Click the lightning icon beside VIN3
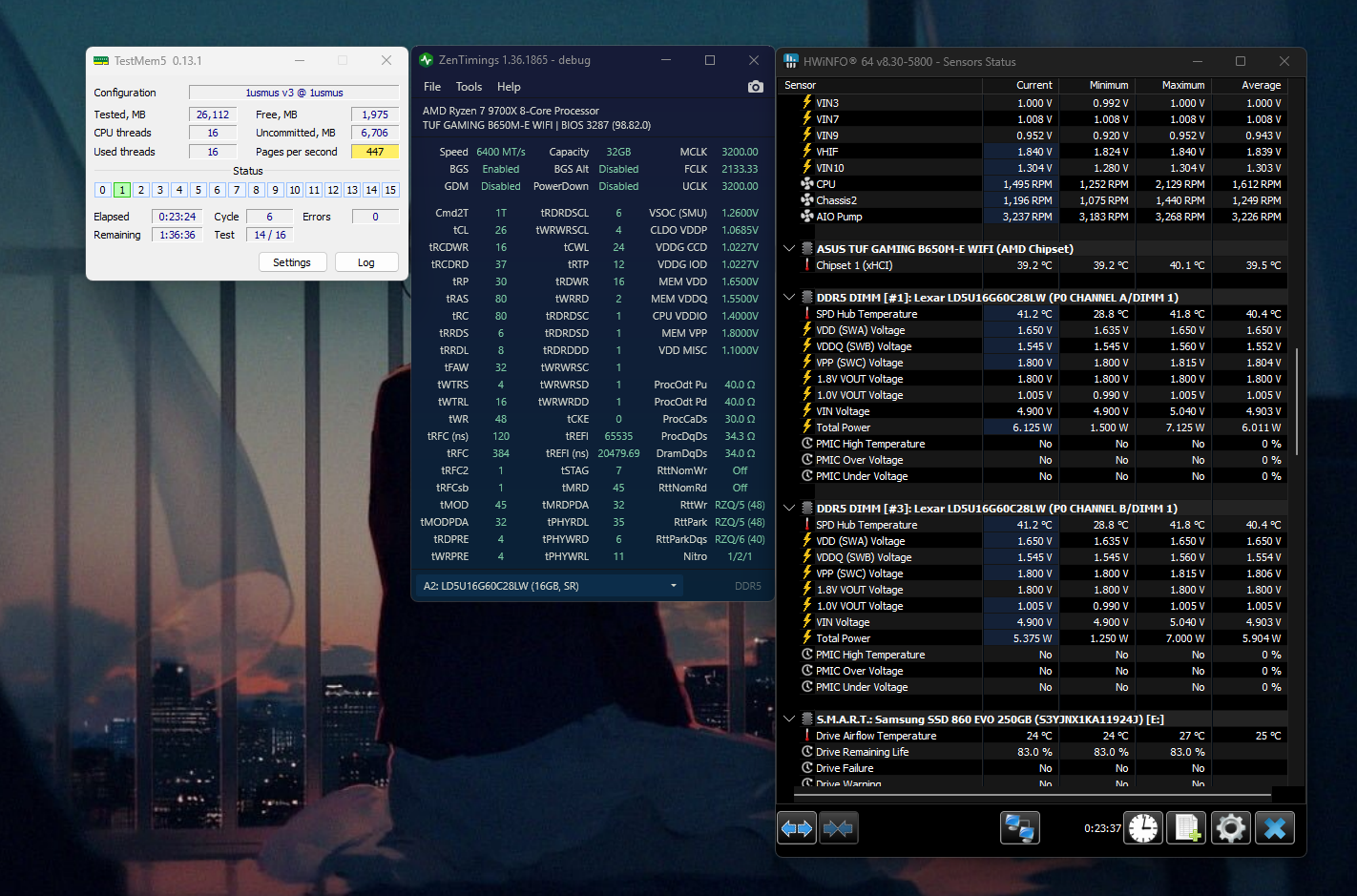 point(806,103)
